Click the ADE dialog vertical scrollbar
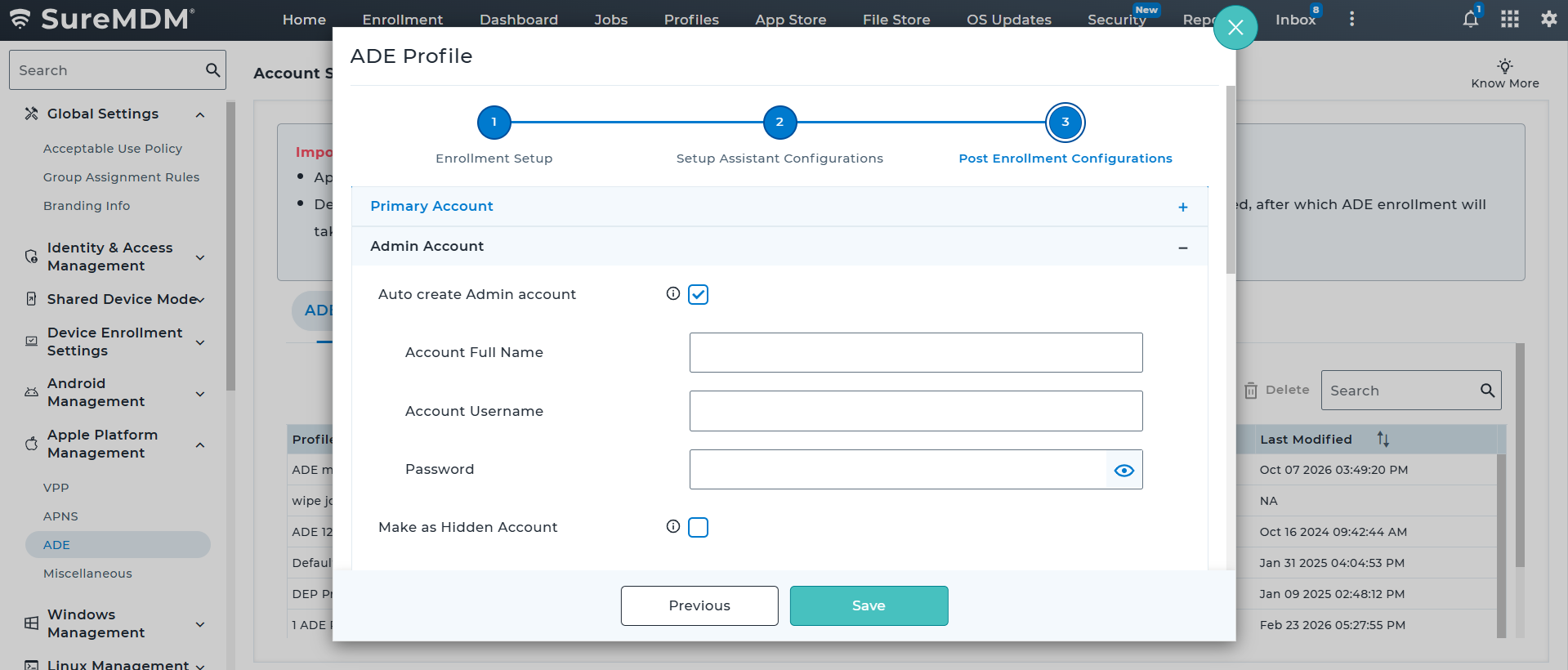 point(1231,180)
